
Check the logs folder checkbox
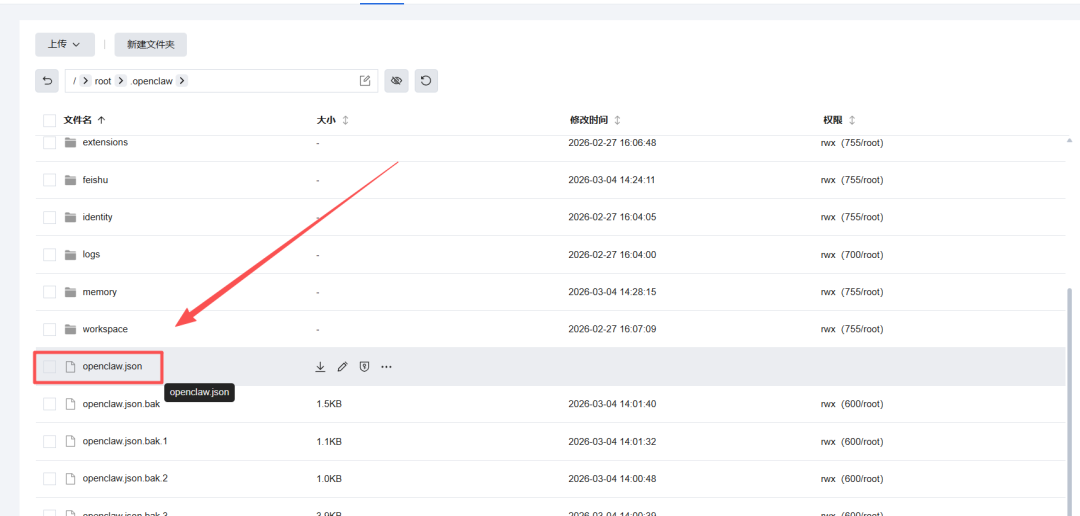click(50, 254)
